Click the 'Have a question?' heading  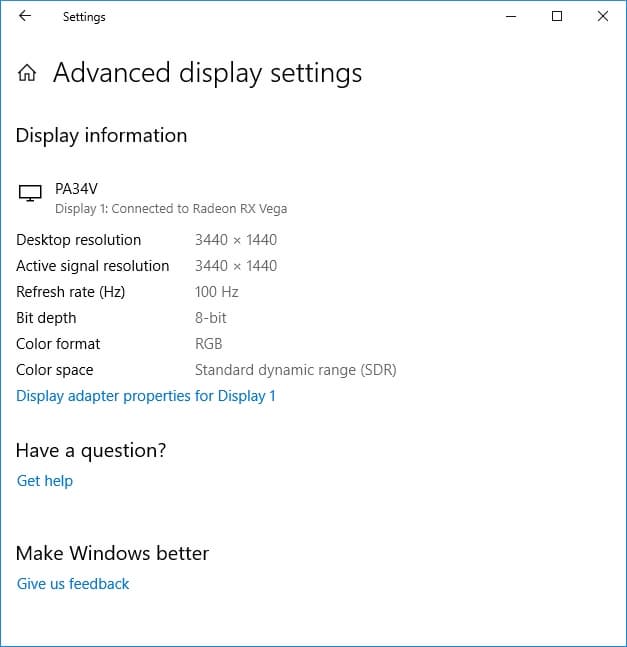[91, 450]
